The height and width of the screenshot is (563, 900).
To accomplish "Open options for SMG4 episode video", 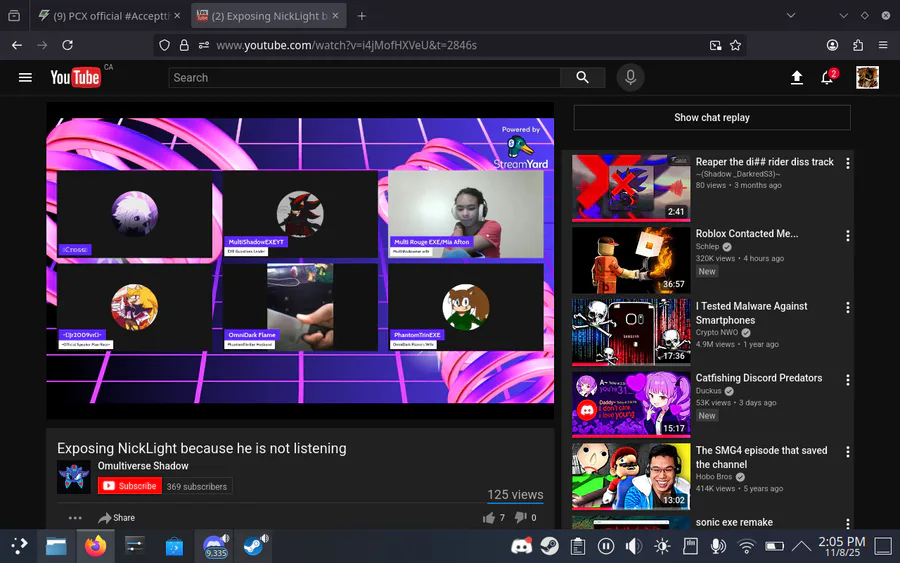I will (x=847, y=452).
